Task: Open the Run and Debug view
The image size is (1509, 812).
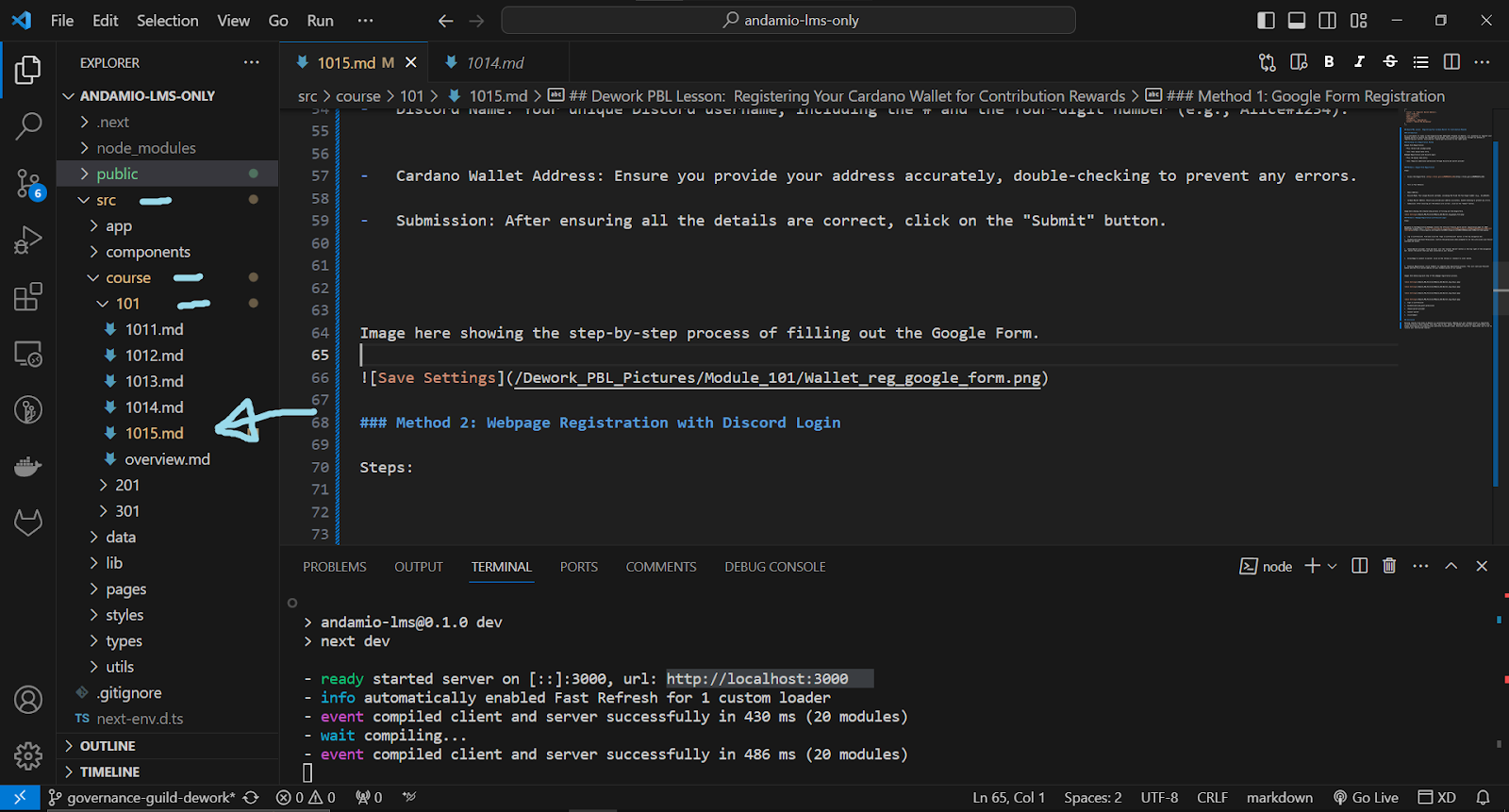Action: coord(28,240)
